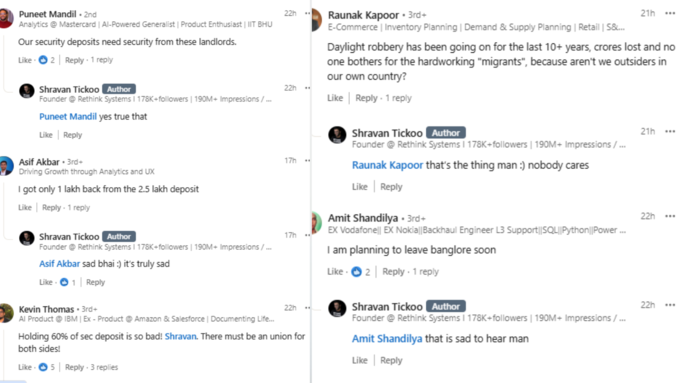Expand the 1 reply under Raunak Kapoor's comment
Viewport: 680px width, 383px height.
click(x=399, y=98)
